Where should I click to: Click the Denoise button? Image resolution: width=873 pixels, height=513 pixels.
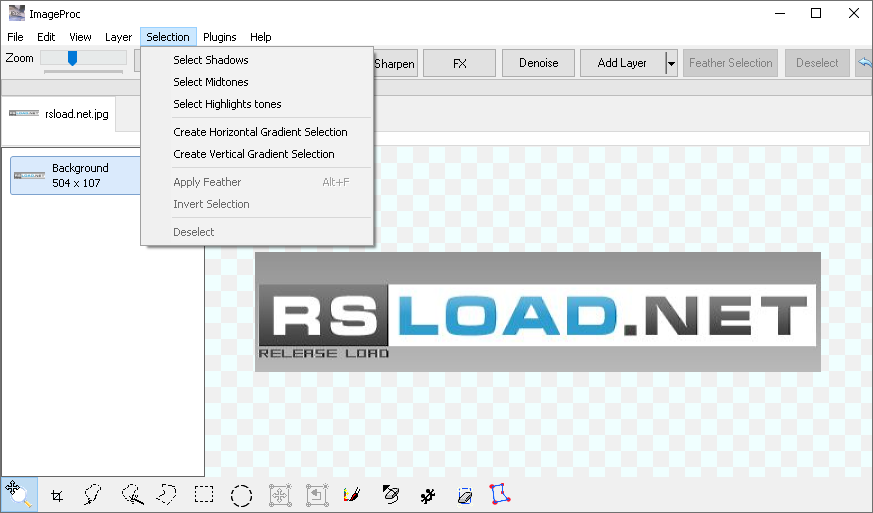538,63
